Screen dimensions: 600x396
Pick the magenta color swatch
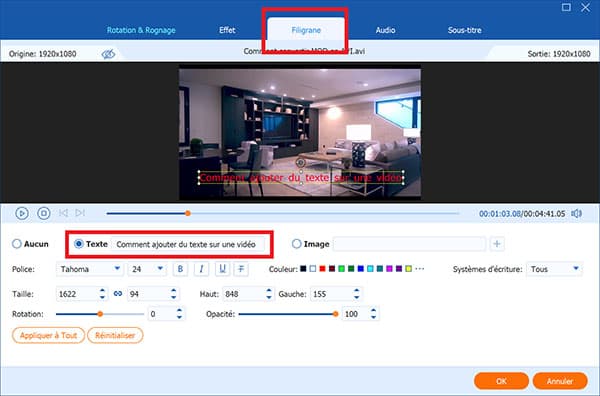pos(389,269)
